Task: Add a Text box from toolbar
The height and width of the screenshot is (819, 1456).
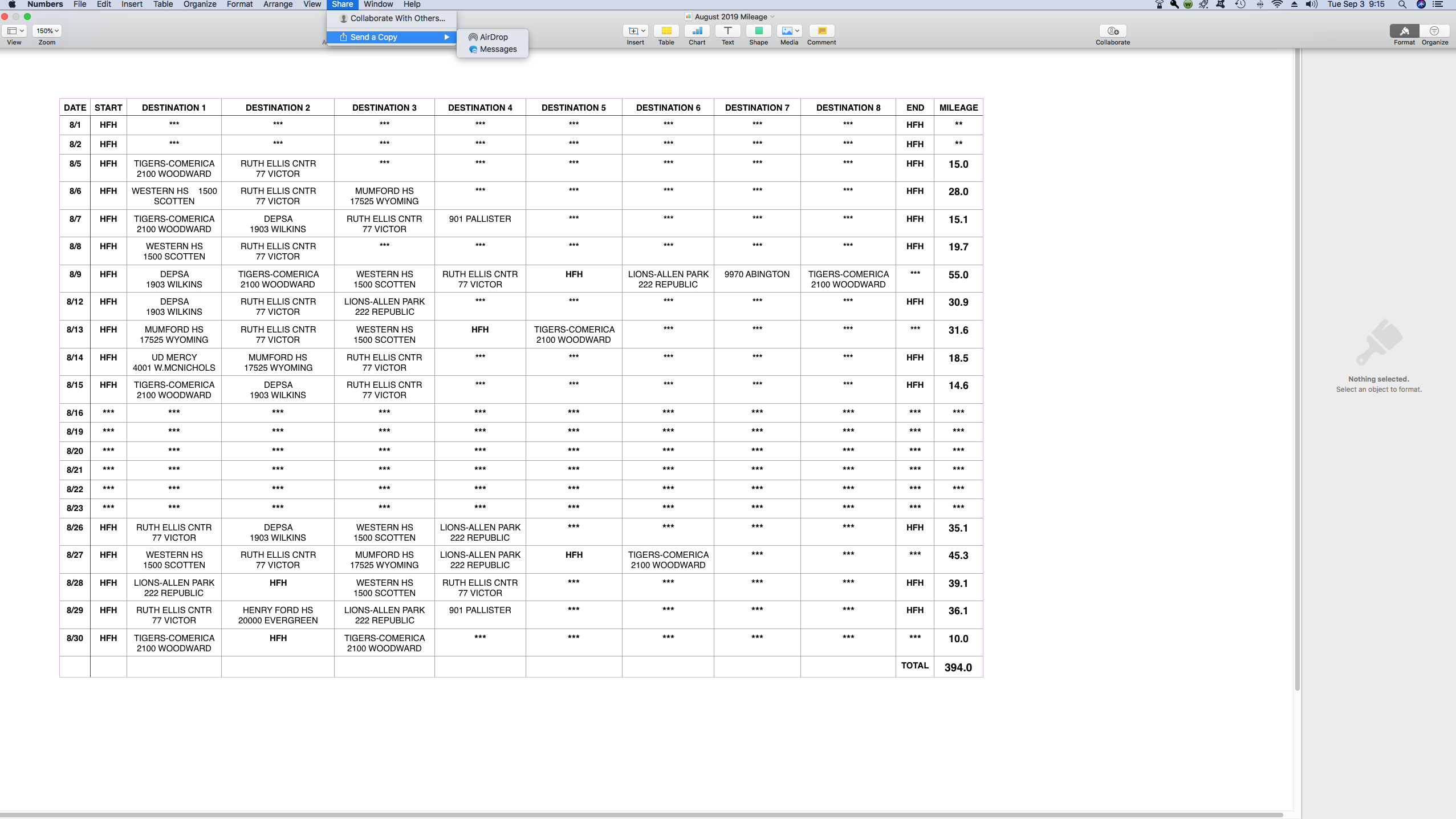Action: [727, 31]
